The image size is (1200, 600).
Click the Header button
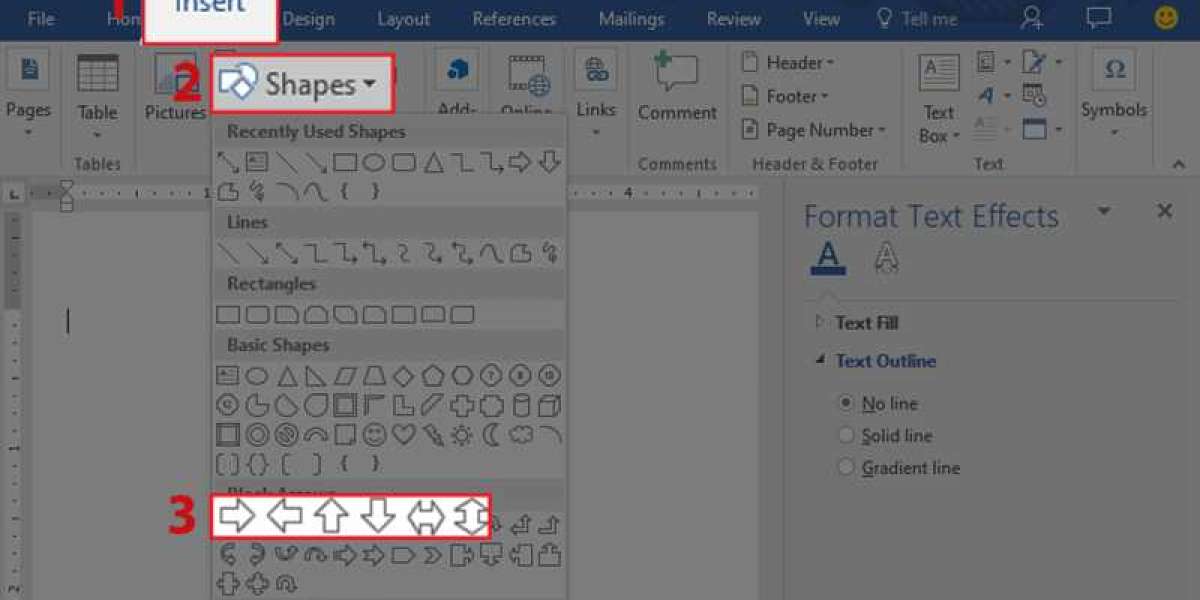(x=787, y=63)
